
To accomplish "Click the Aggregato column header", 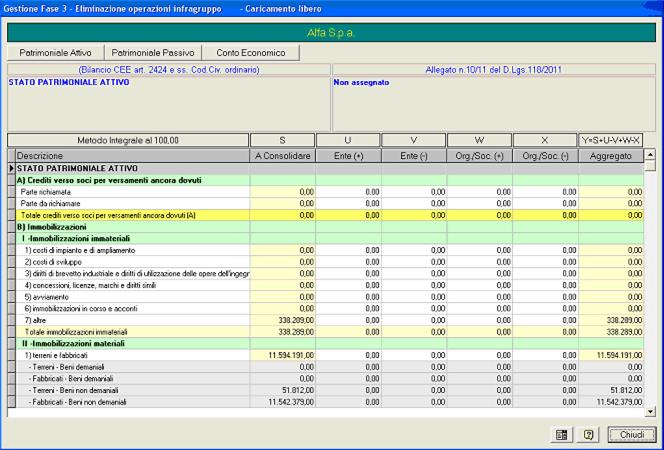I will pyautogui.click(x=610, y=156).
